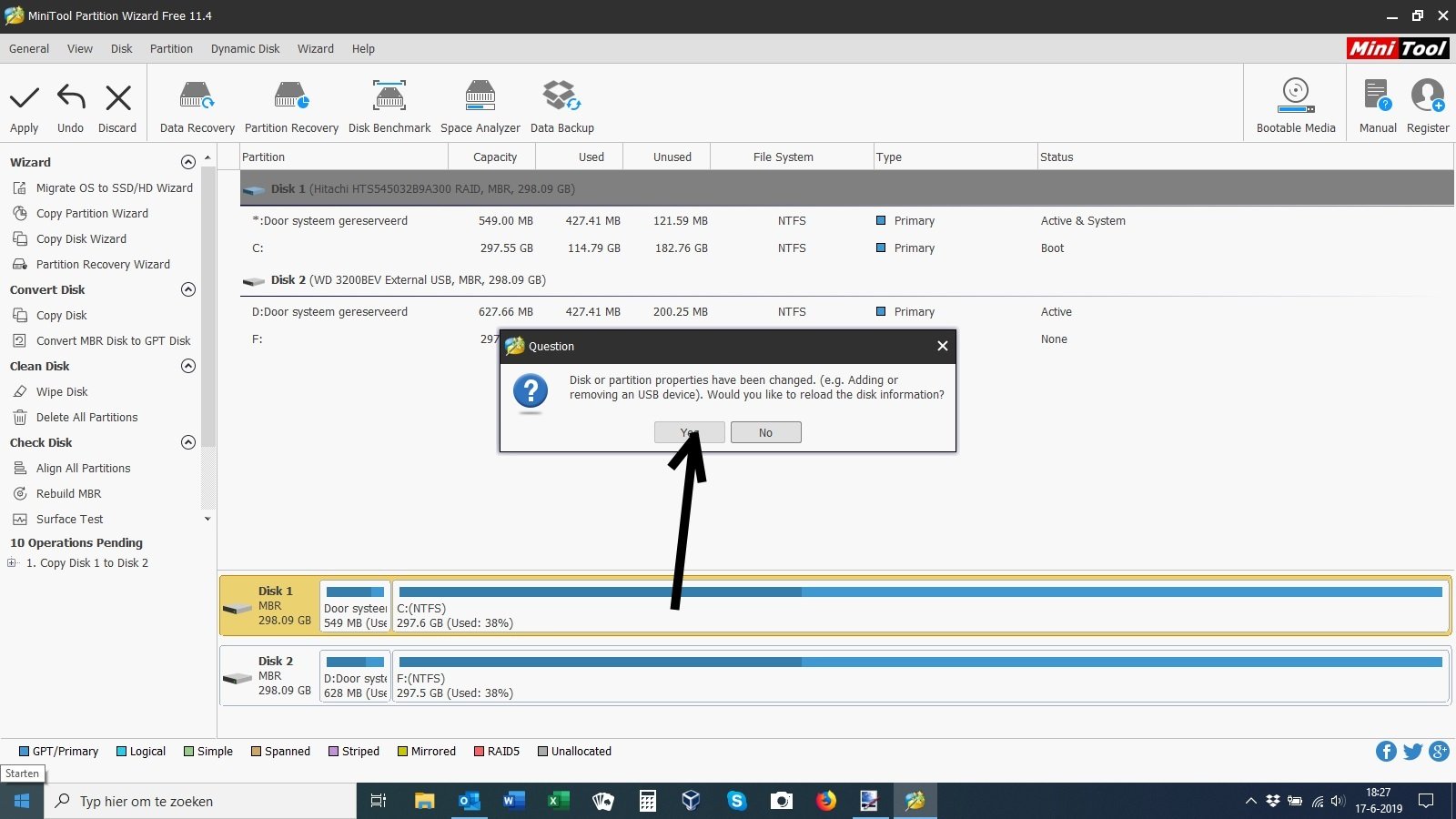Collapse the Check Disk section
This screenshot has width=1456, height=819.
(188, 442)
